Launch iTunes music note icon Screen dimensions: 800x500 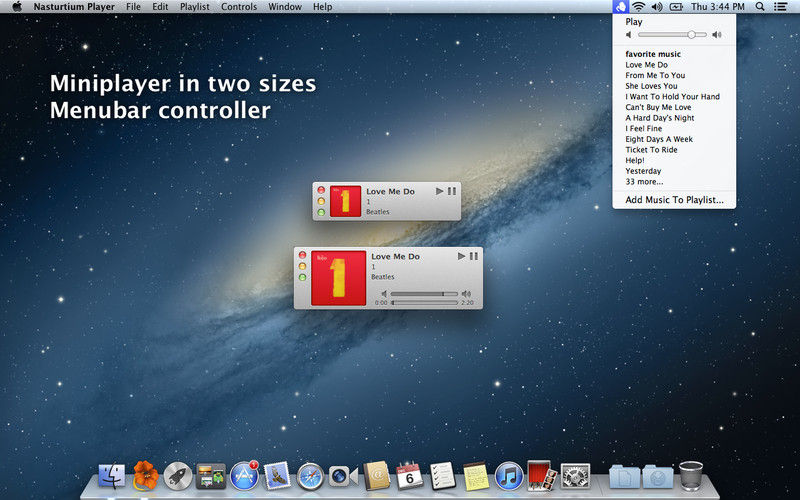coord(509,476)
